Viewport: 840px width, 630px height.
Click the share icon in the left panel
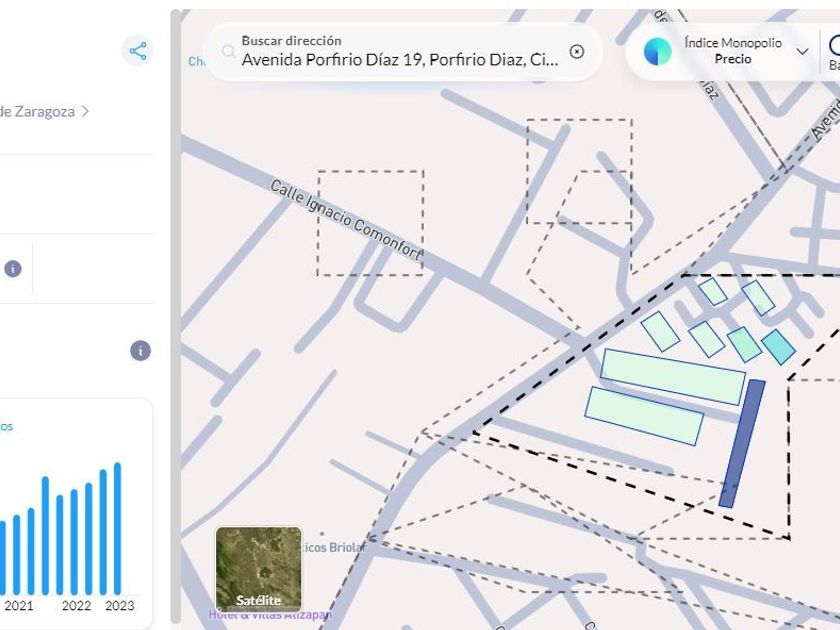[x=137, y=51]
